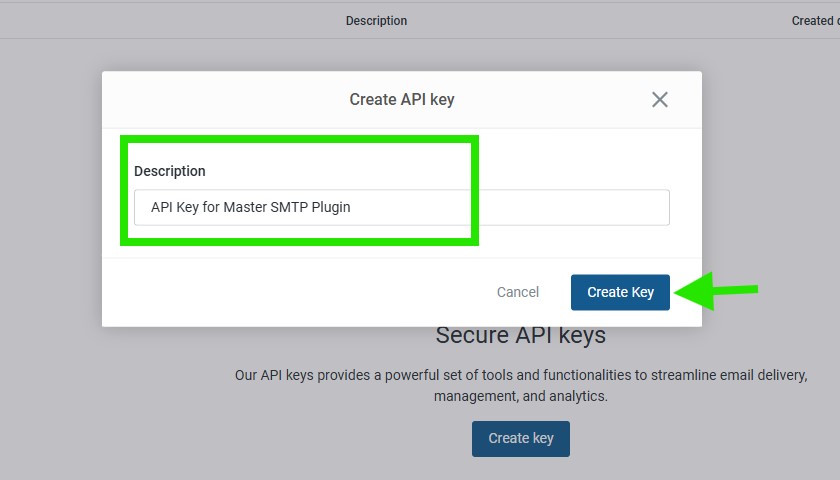This screenshot has width=840, height=480.
Task: Click the dialog footer area left of Cancel
Action: pos(300,292)
